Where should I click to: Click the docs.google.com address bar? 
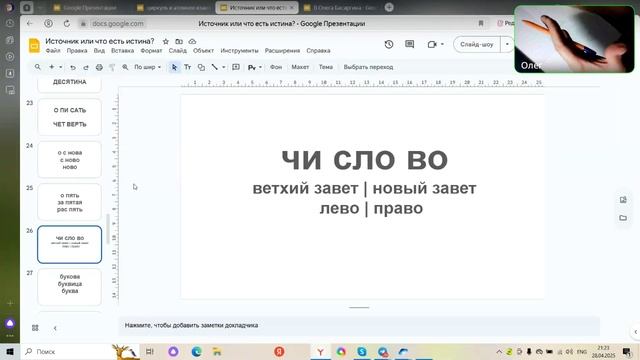click(118, 24)
